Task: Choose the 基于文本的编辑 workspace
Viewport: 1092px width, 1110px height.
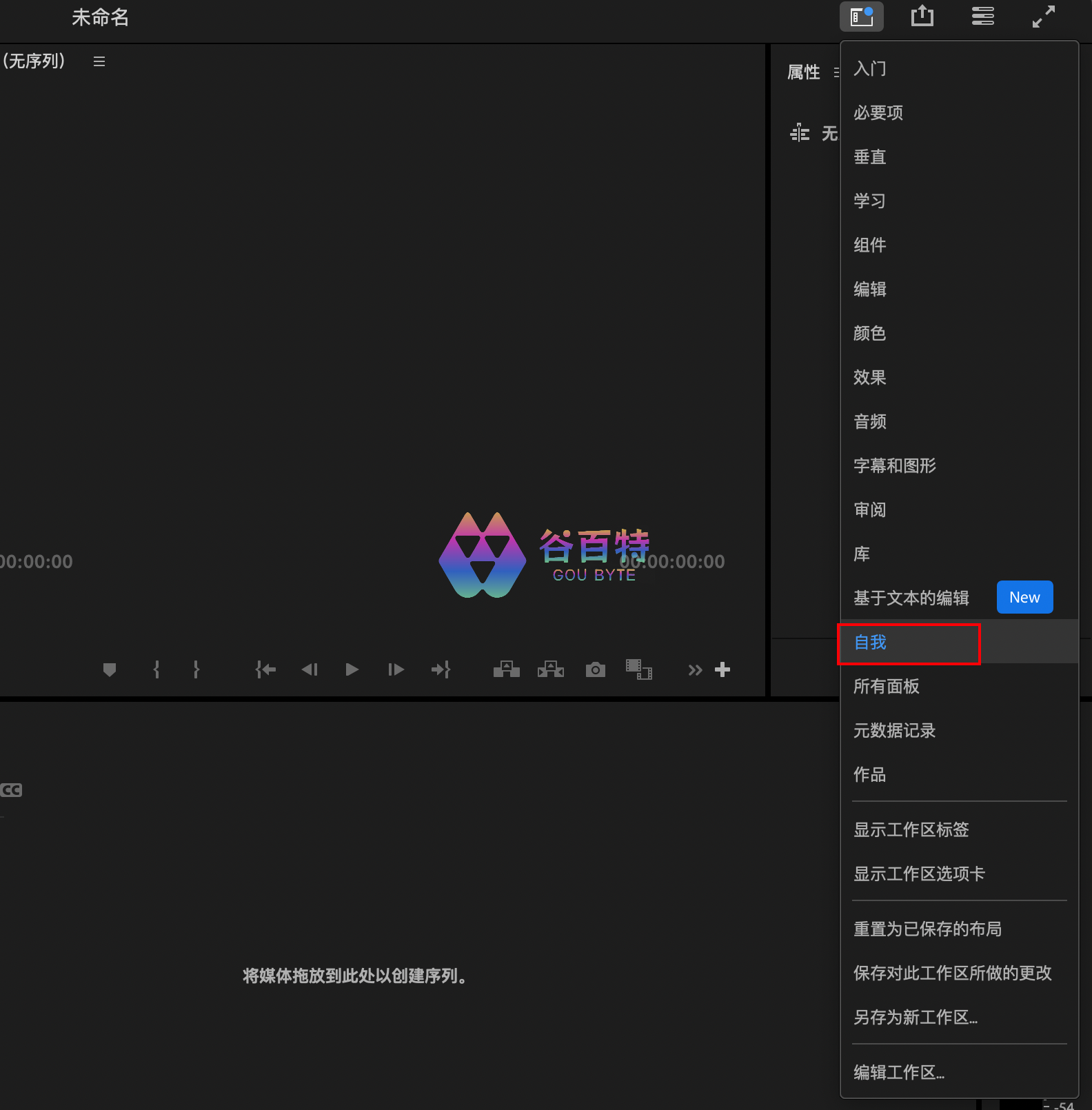Action: [911, 598]
